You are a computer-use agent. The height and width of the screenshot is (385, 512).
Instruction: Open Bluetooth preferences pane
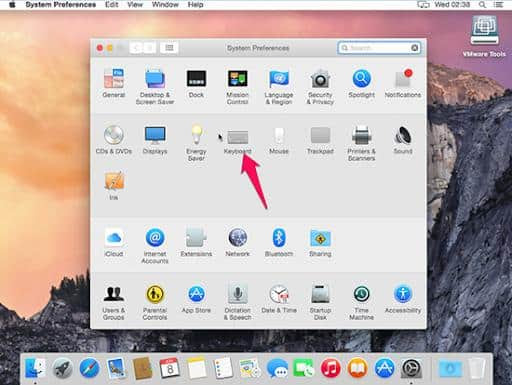tap(279, 243)
